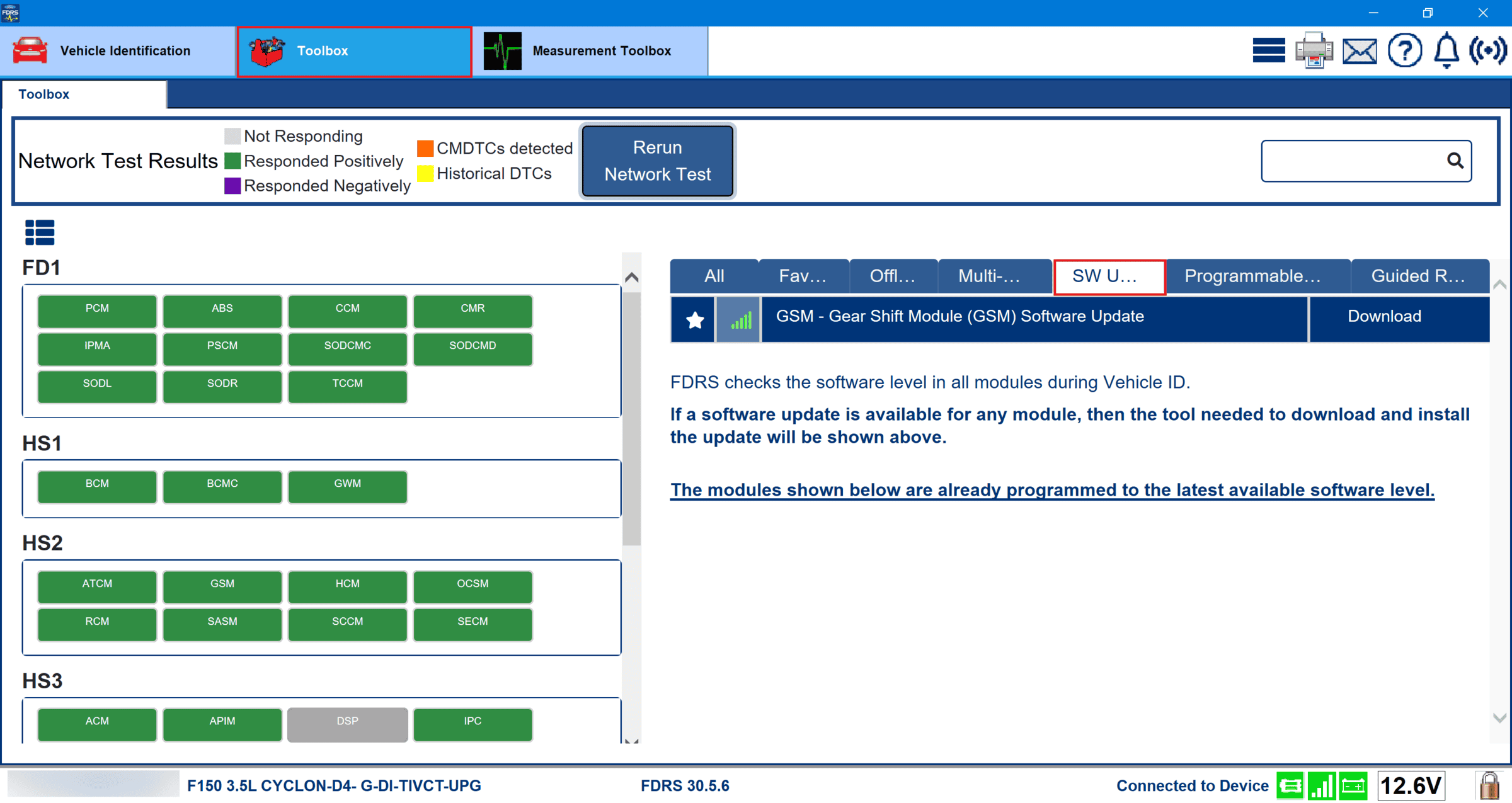Click the module grid view icon above FD1

coord(40,232)
